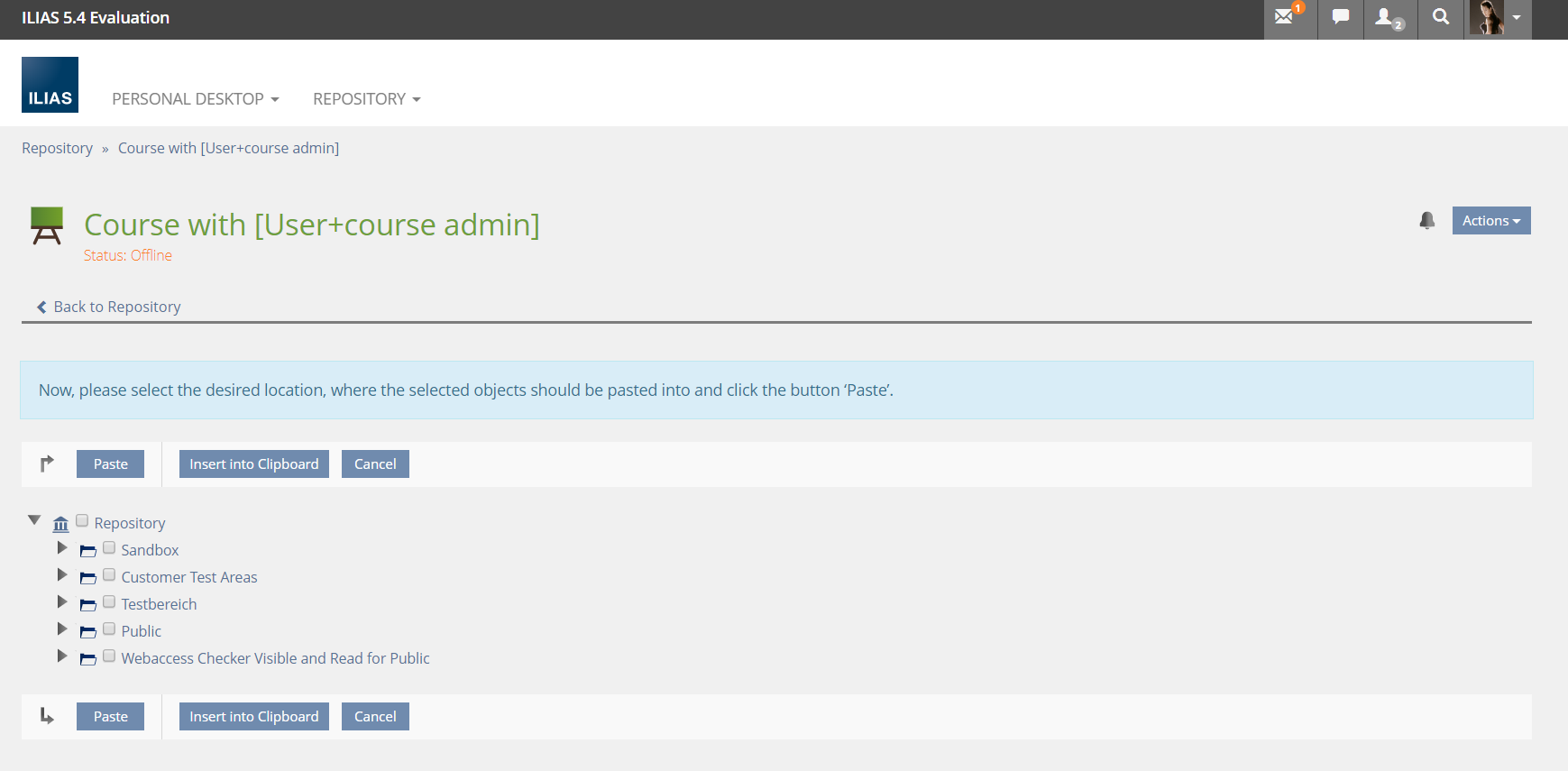
Task: Check the Testbereich checkbox
Action: tap(109, 601)
